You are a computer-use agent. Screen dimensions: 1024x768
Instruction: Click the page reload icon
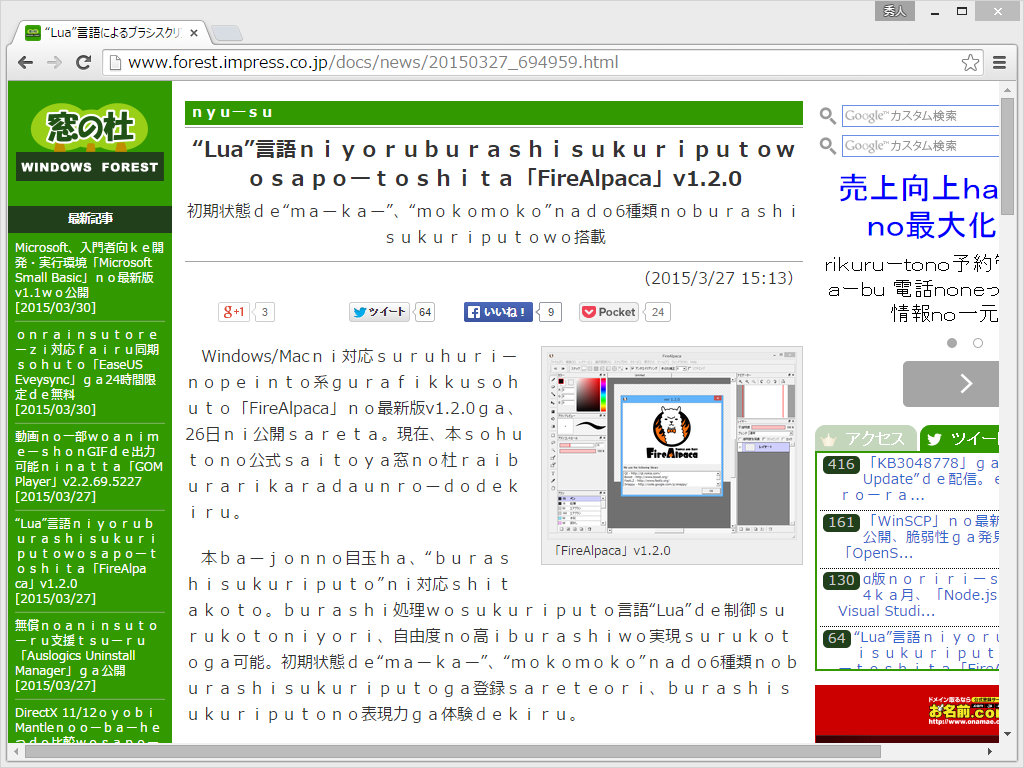pos(84,62)
